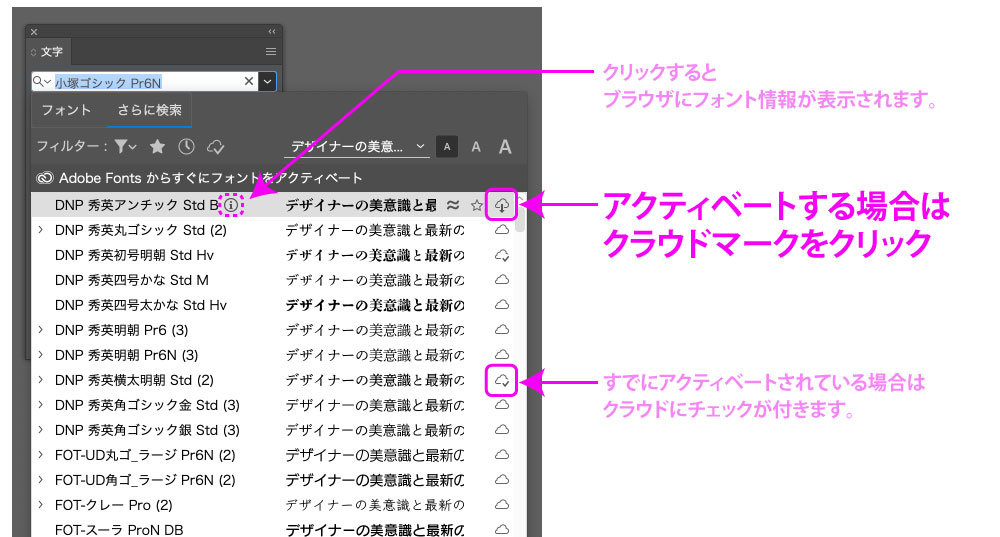1000x537 pixels.
Task: Open the funnel classification filter
Action: point(126,147)
